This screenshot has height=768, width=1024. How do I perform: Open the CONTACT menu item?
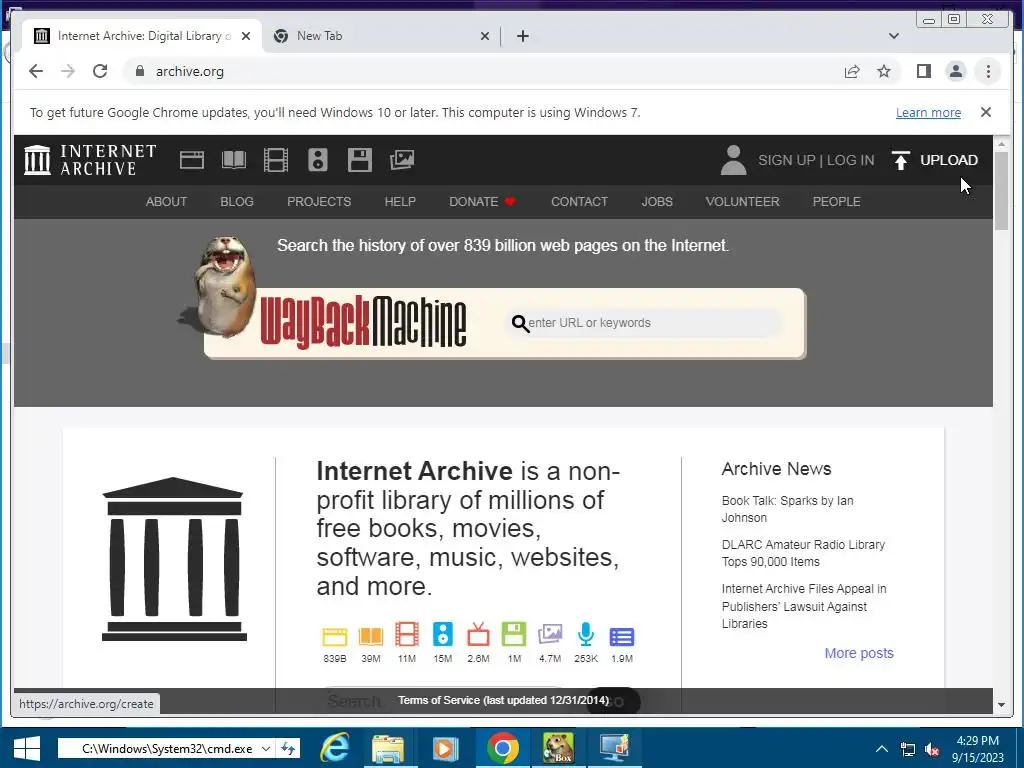coord(579,202)
